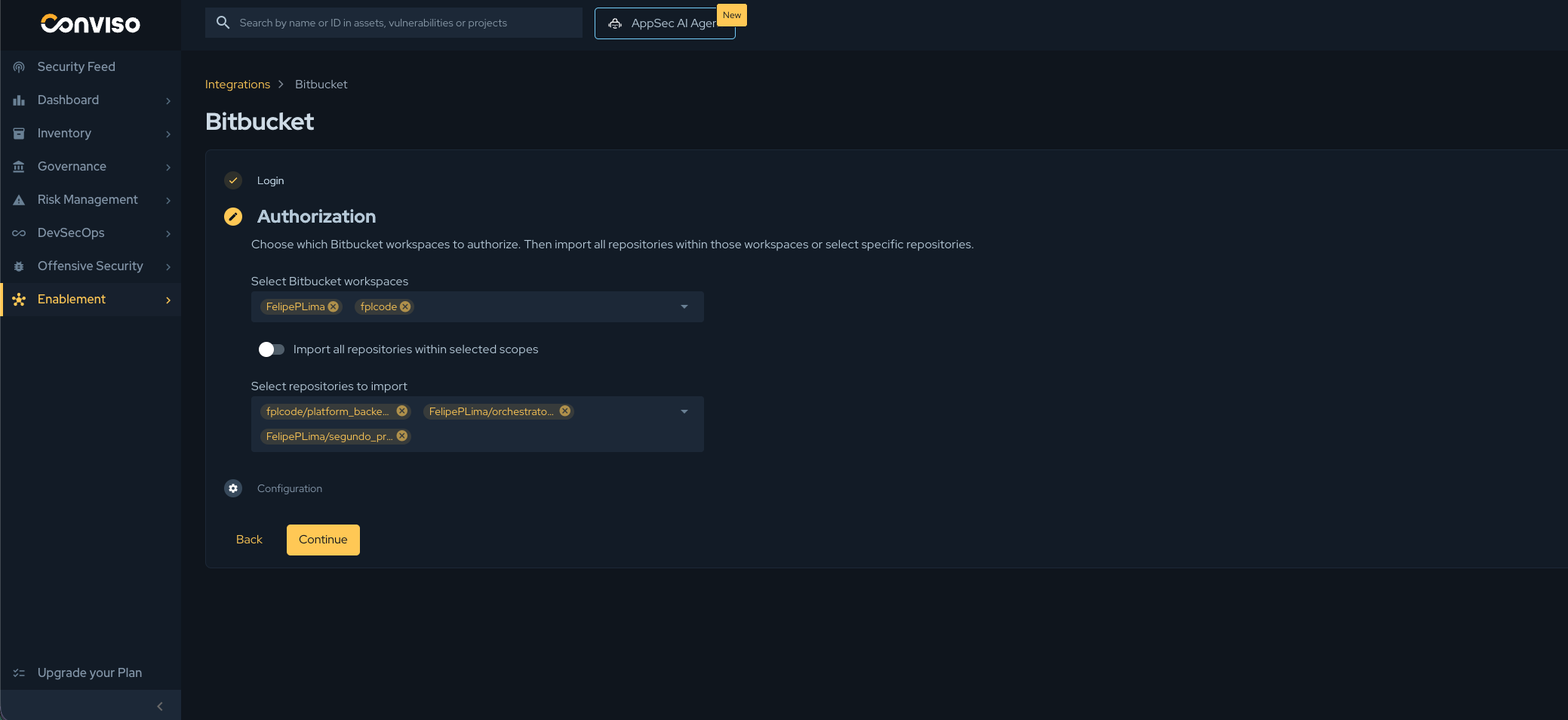Open the Dashboard menu item
This screenshot has height=720, width=1568.
click(x=91, y=100)
